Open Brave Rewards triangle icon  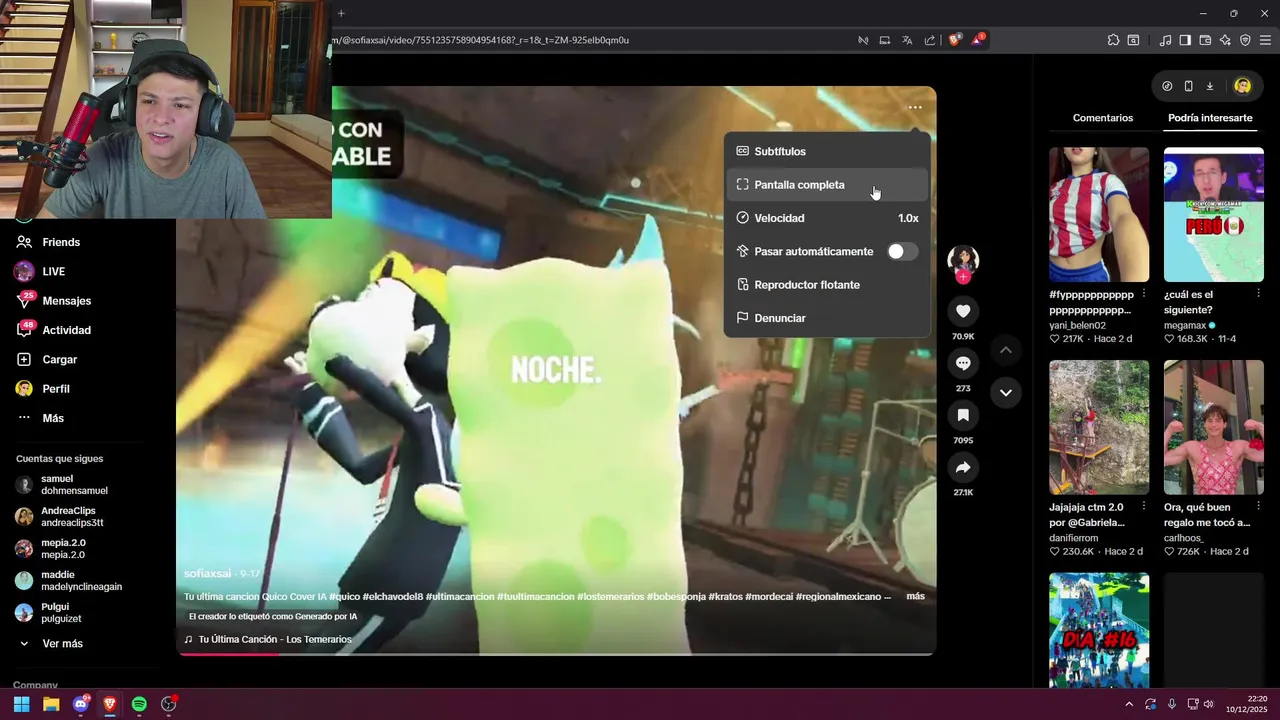coord(978,40)
